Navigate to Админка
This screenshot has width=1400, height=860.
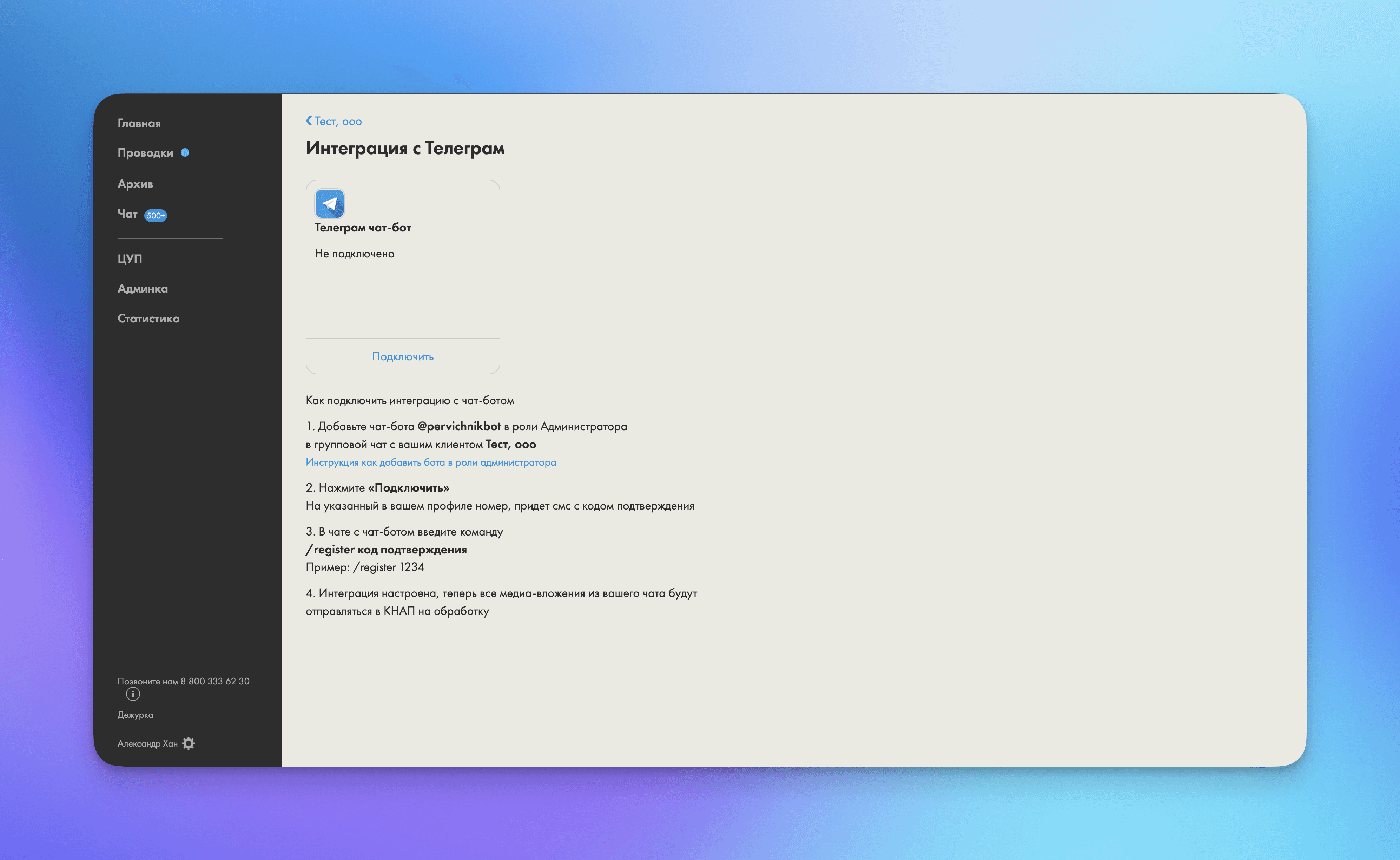pyautogui.click(x=142, y=289)
